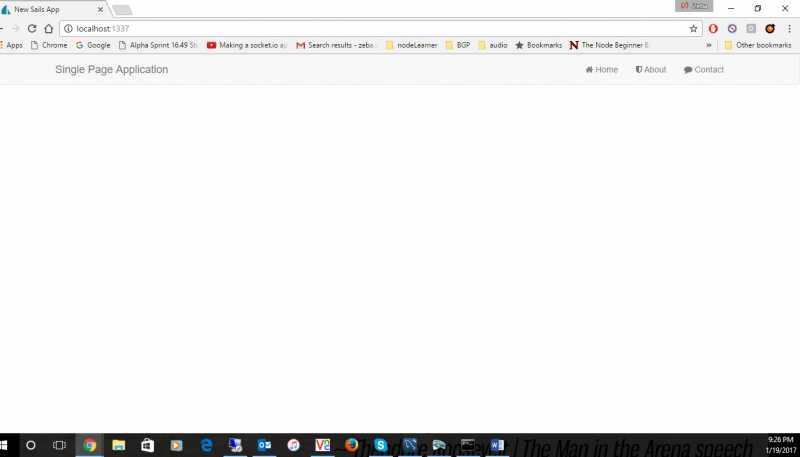Select the Home nav item
This screenshot has width=800, height=457.
[x=601, y=70]
